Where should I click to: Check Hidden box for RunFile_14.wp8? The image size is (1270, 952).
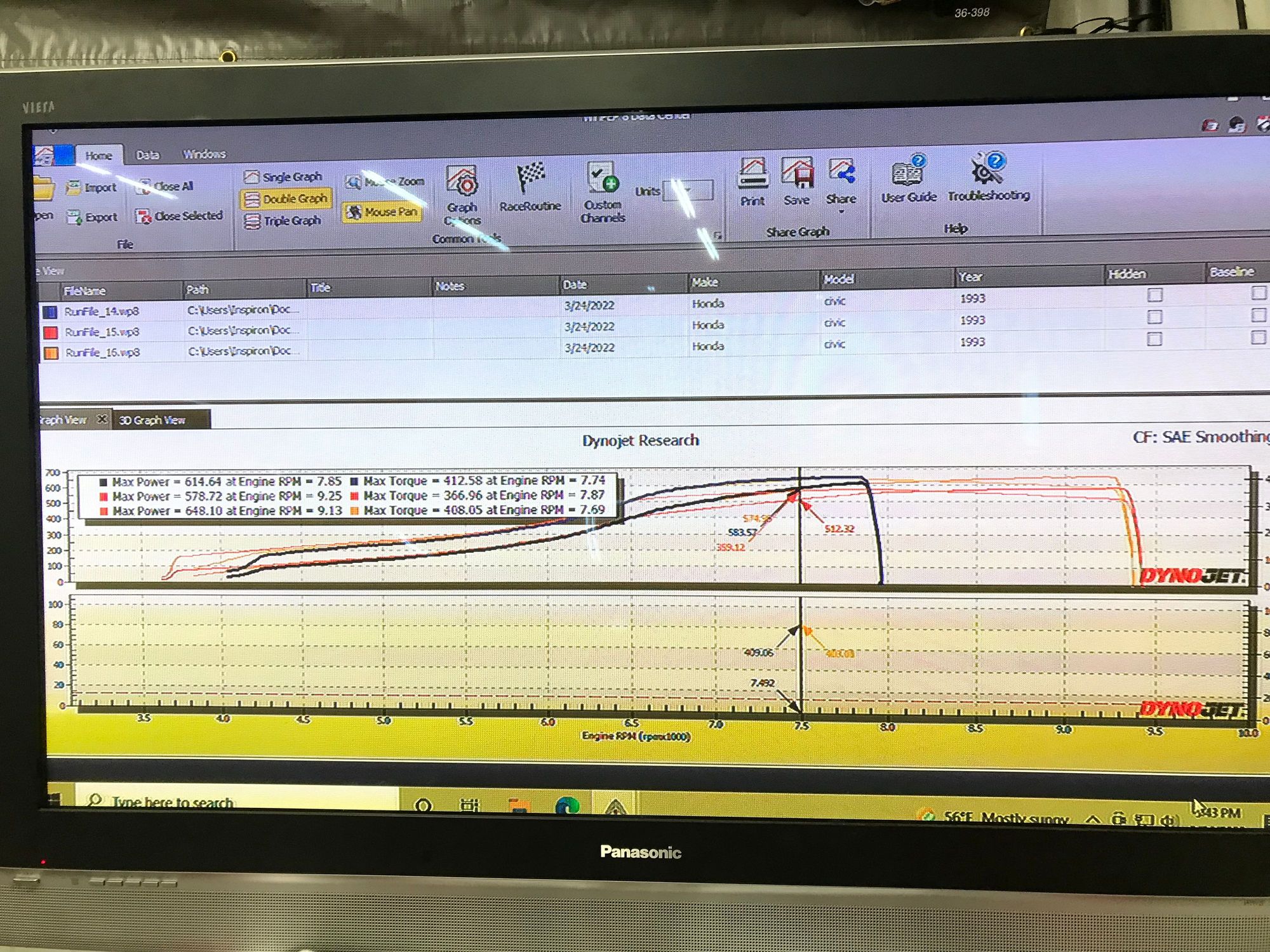pos(1154,295)
